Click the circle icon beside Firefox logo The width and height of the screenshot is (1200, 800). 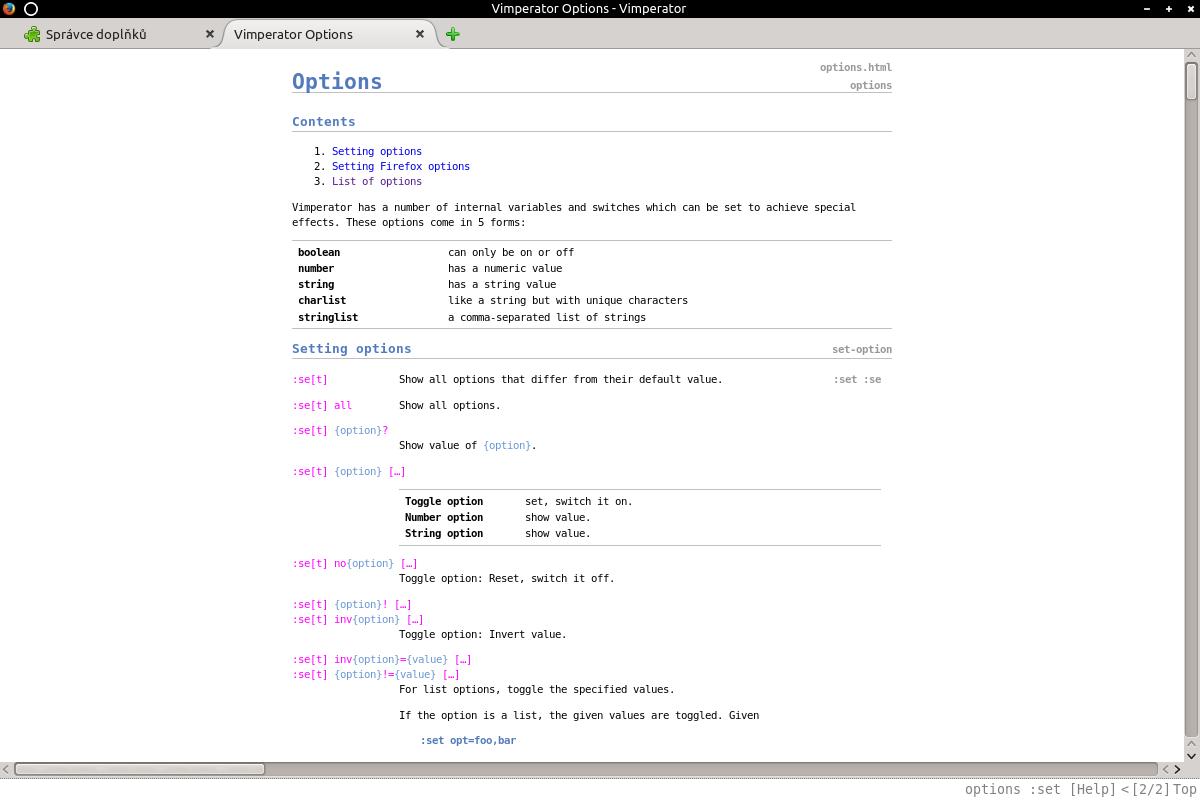[31, 8]
